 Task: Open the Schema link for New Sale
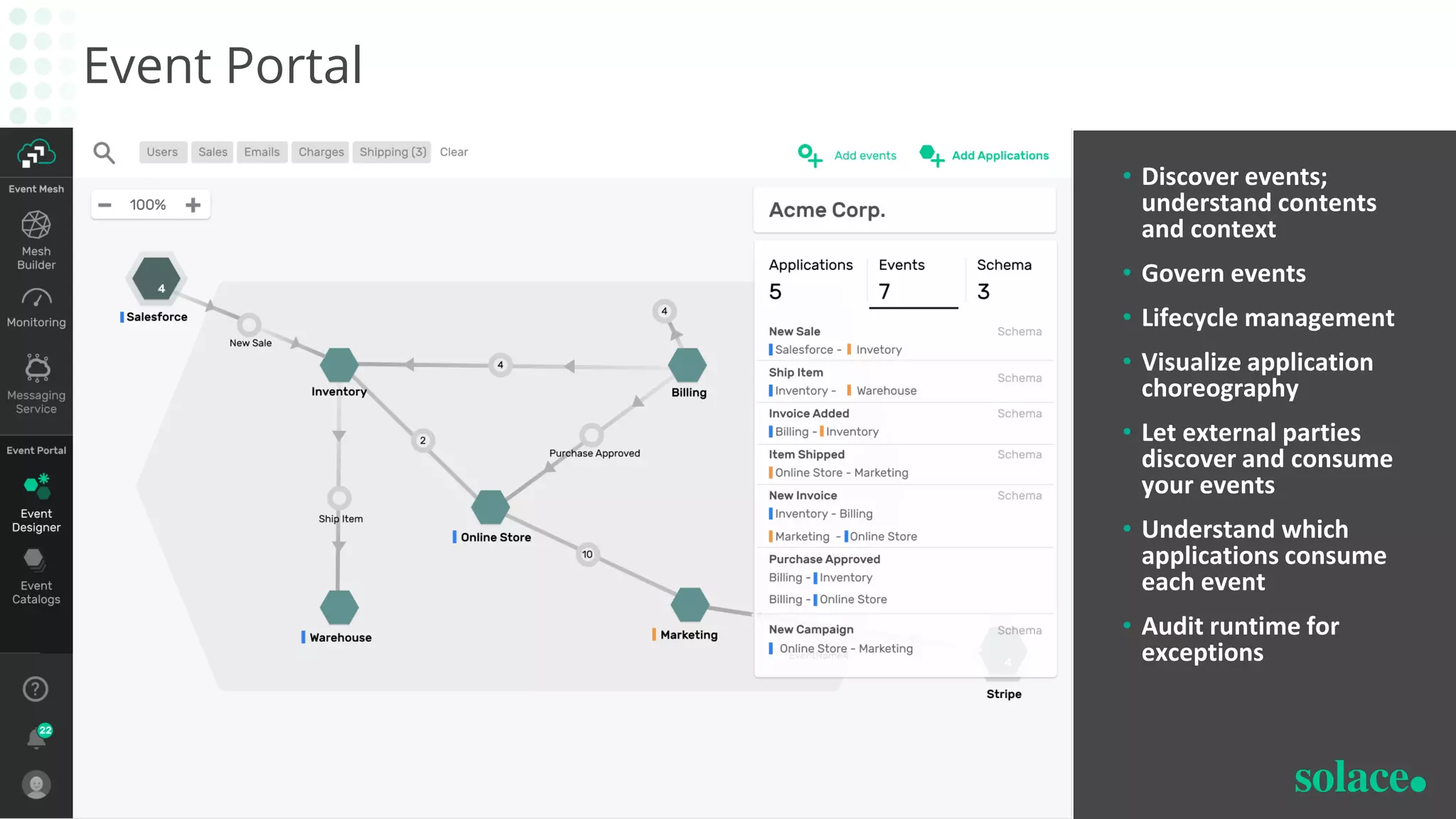point(1019,331)
